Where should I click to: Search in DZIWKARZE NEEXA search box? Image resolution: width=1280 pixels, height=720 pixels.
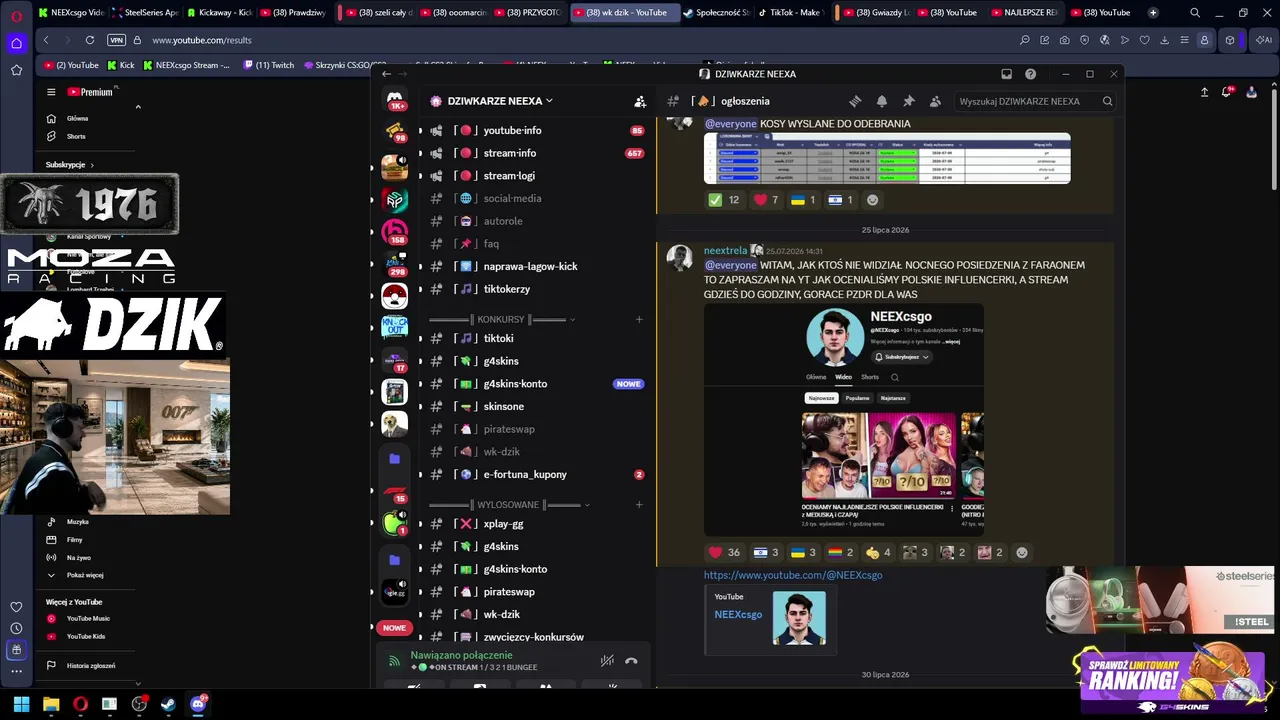pos(1035,101)
